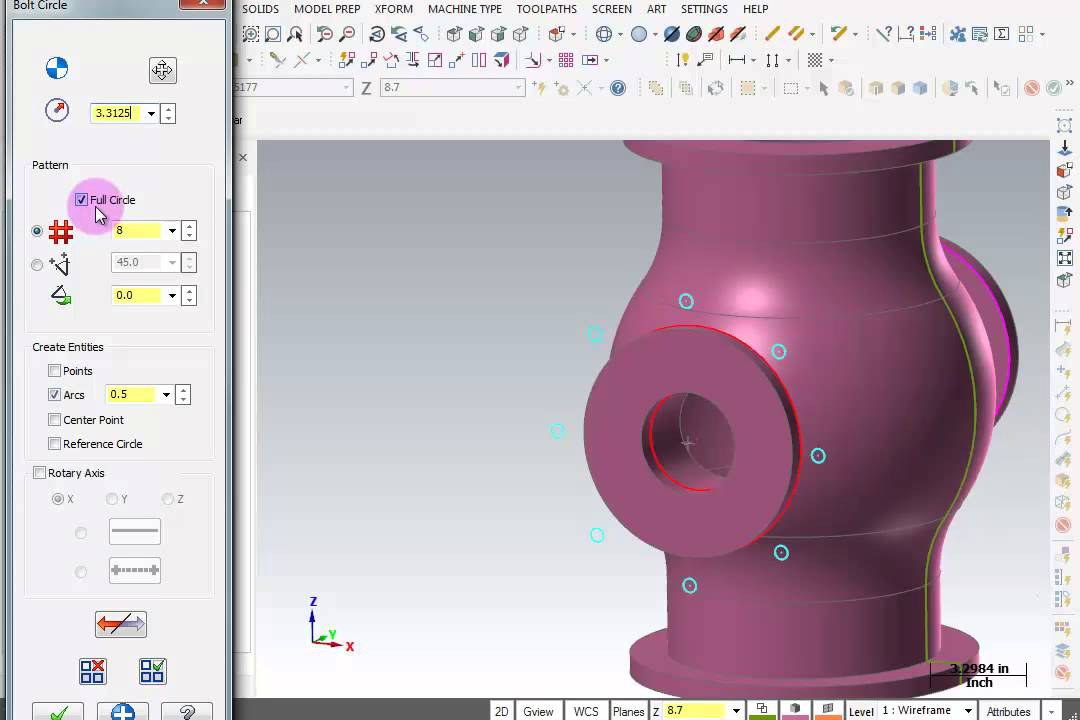Click the Planes status bar button
Image resolution: width=1080 pixels, height=720 pixels.
point(628,711)
